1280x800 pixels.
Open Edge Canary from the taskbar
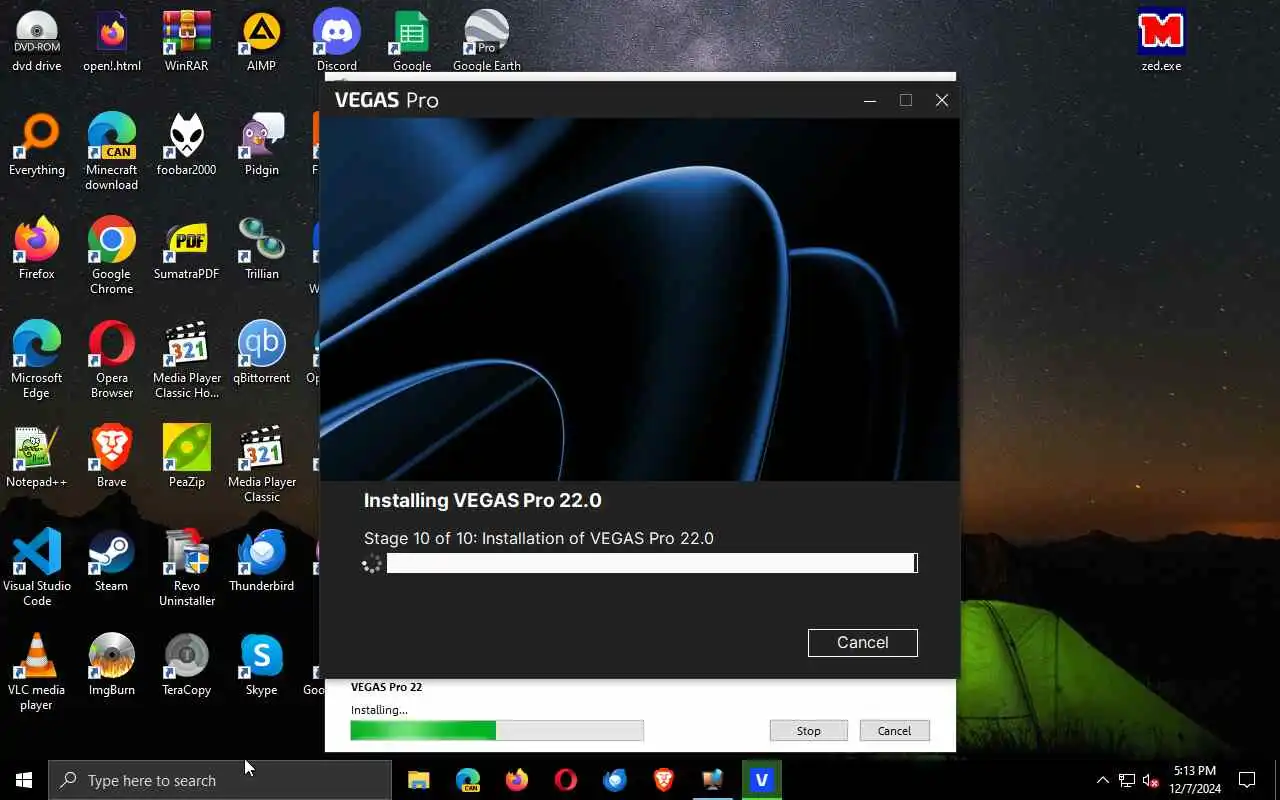(x=467, y=780)
